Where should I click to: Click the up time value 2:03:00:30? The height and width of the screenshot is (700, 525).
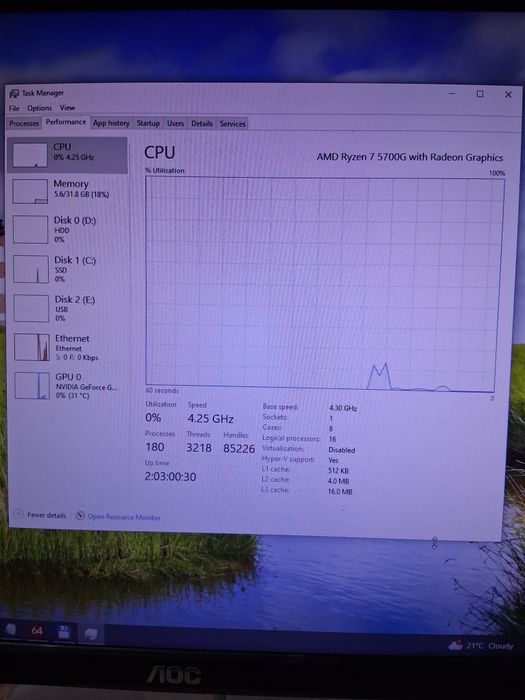click(x=170, y=477)
